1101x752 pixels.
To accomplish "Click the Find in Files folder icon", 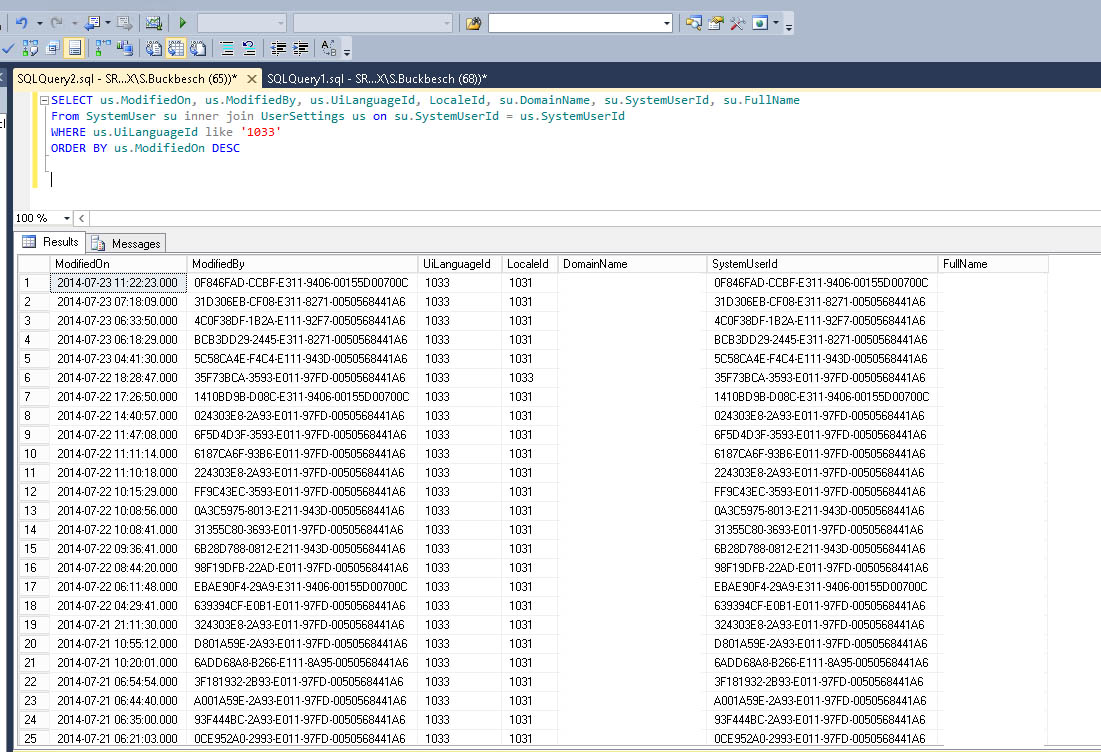I will [473, 22].
